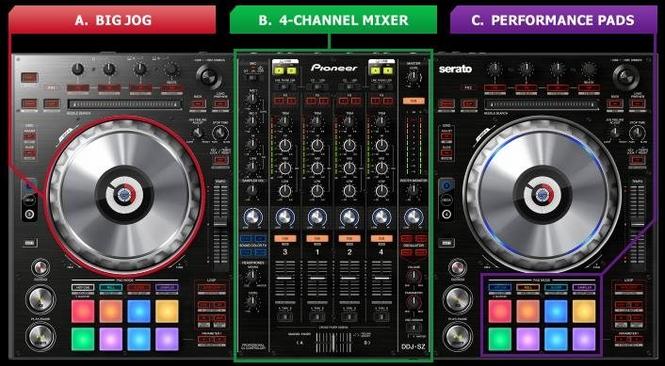Click the channel 1 TRIM knob
Viewport: 665px width, 366px height.
point(317,122)
